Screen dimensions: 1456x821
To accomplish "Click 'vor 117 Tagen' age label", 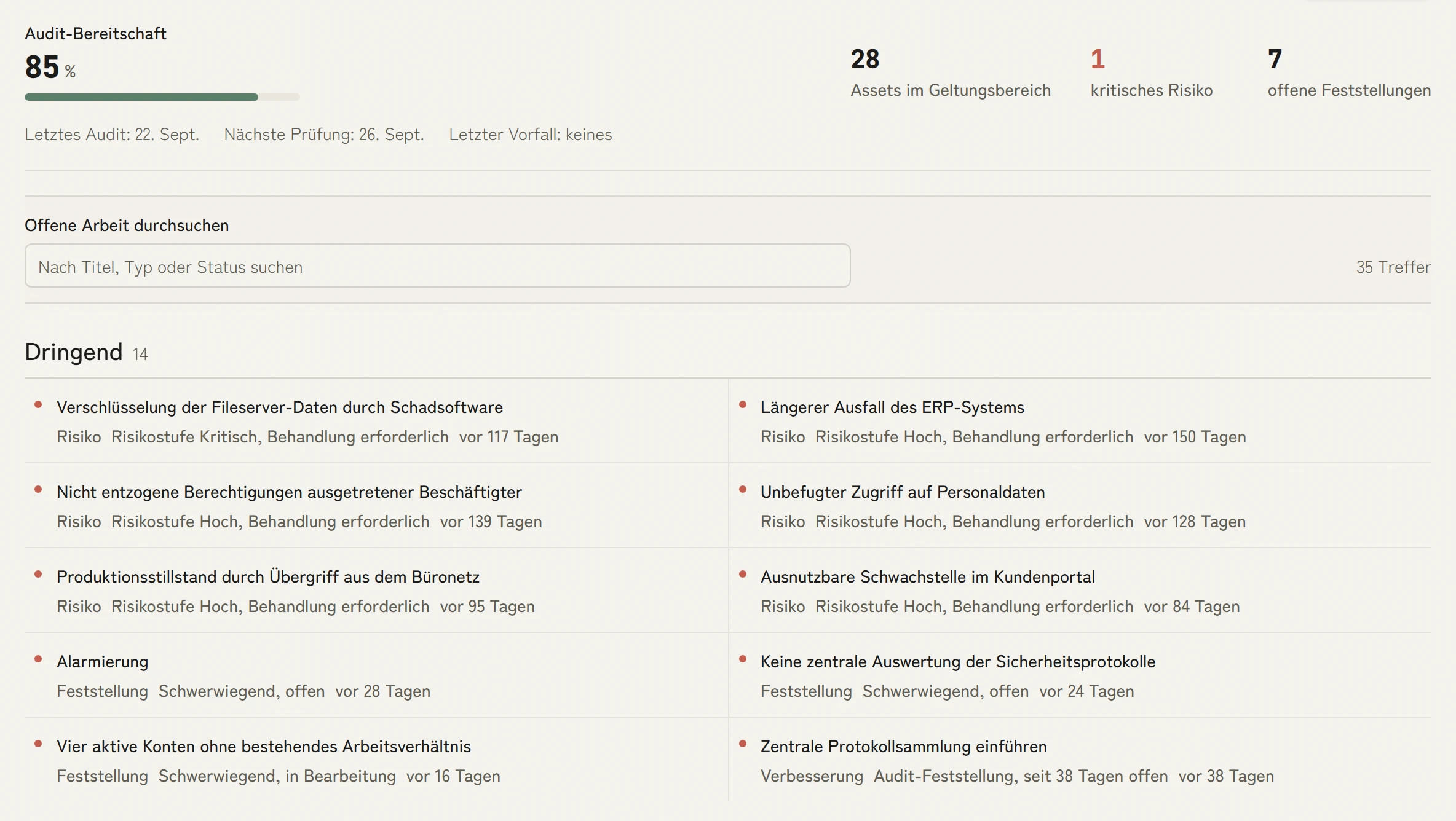I will (x=508, y=437).
